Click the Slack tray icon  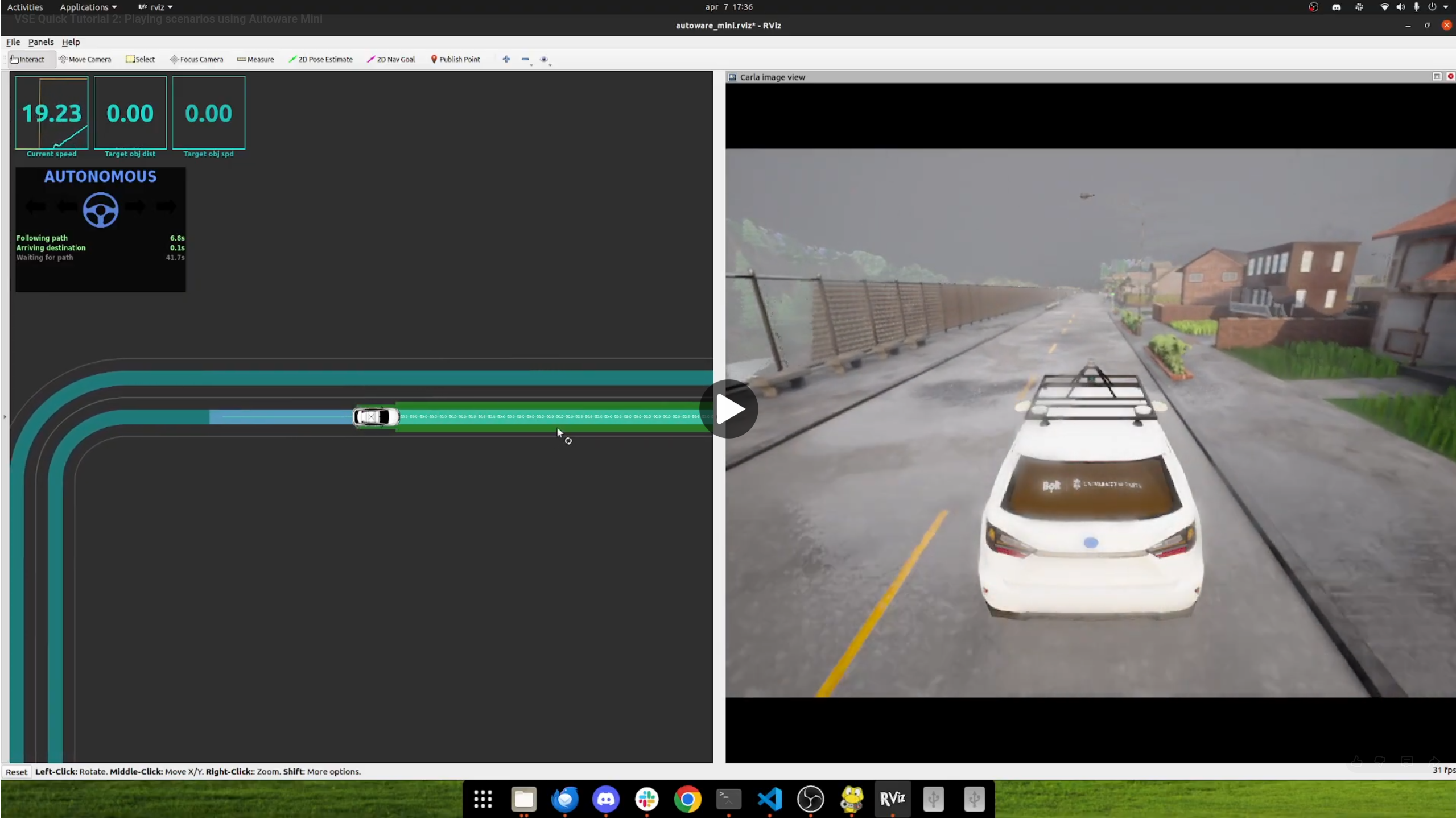pos(1359,7)
